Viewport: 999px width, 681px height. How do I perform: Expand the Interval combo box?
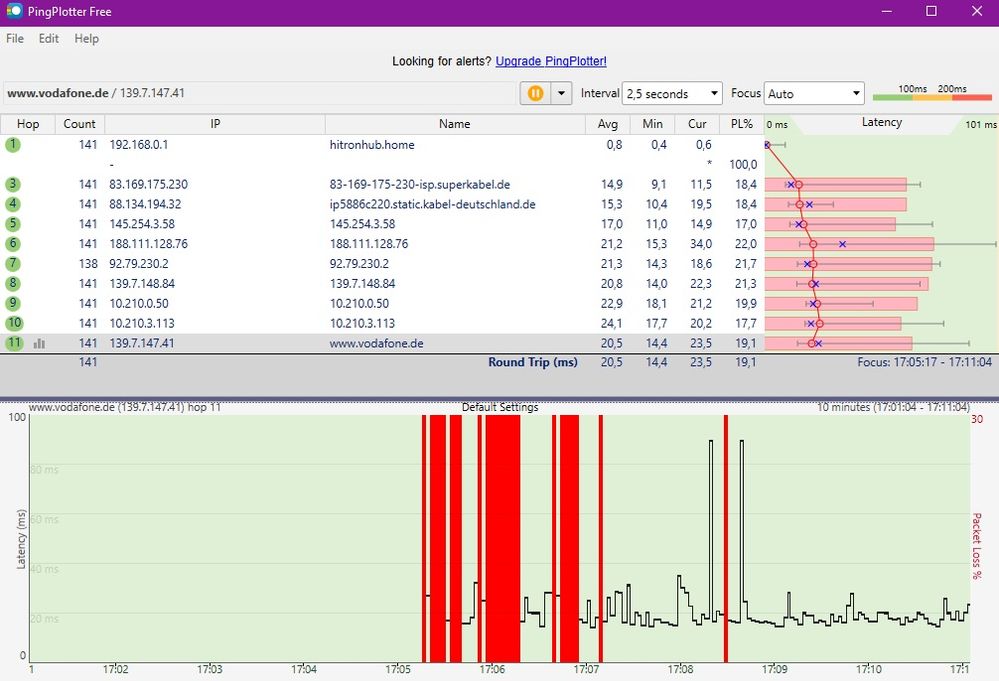click(671, 93)
